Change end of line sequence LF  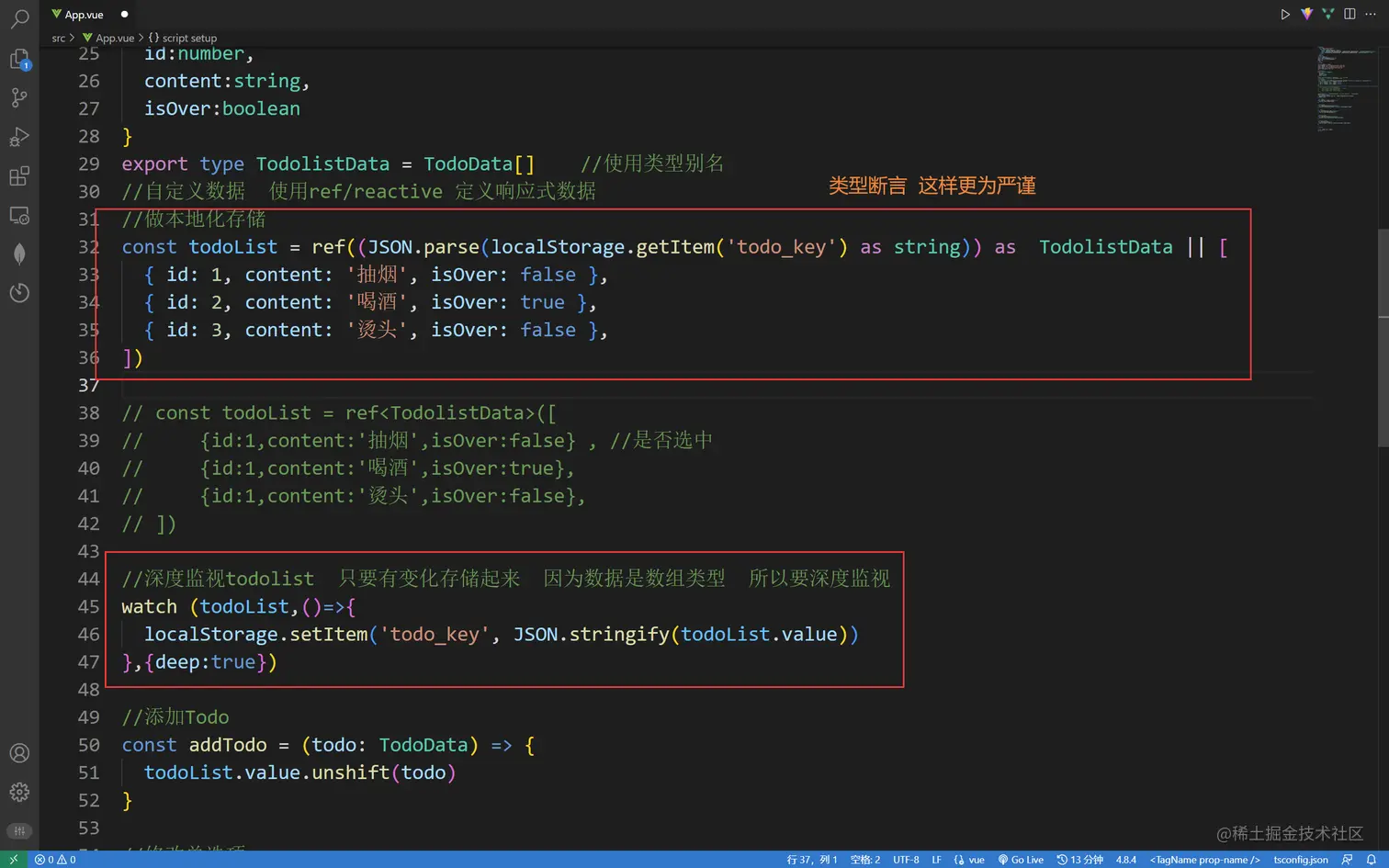click(x=936, y=860)
